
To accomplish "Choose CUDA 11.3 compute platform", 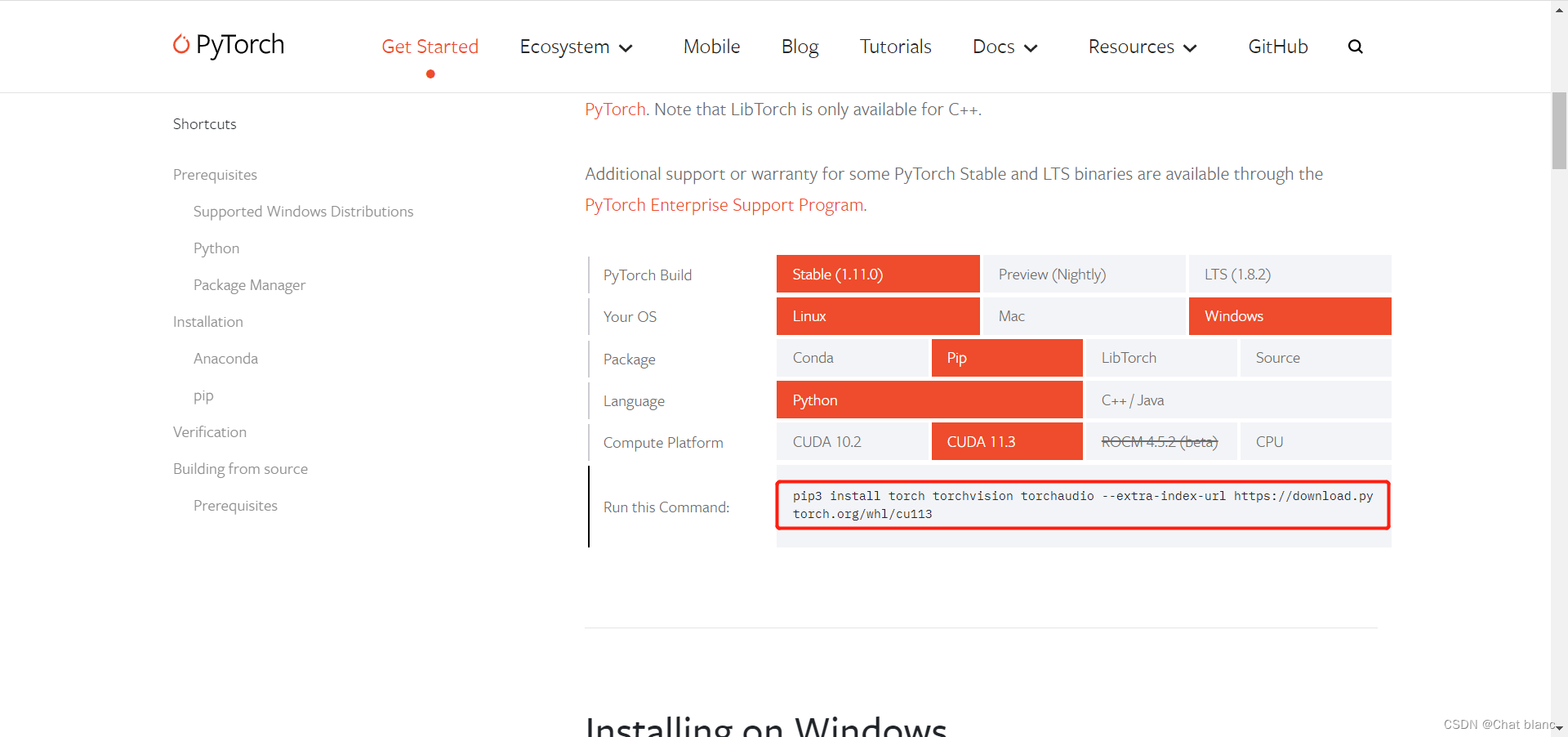I will pyautogui.click(x=1007, y=441).
